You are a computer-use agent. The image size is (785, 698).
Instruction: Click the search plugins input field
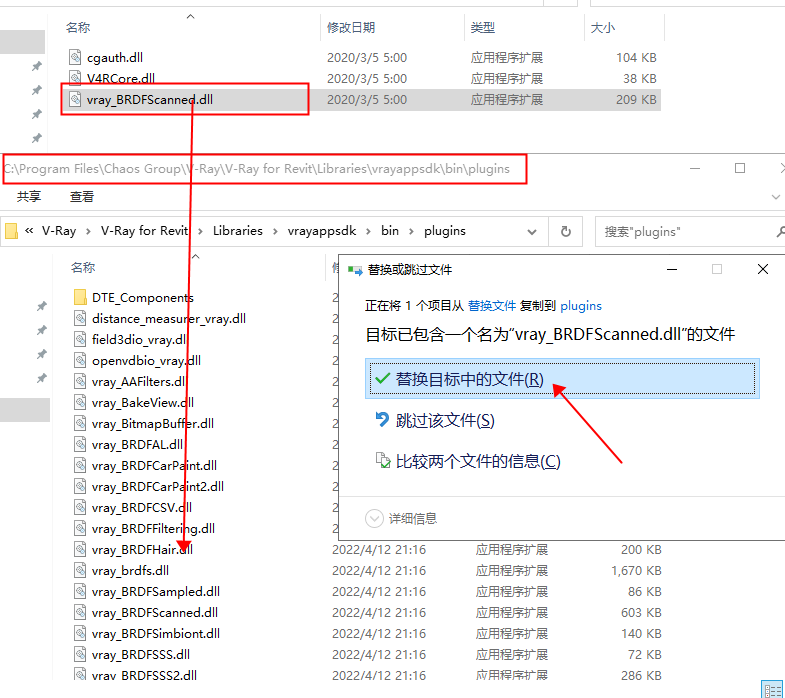click(x=680, y=231)
